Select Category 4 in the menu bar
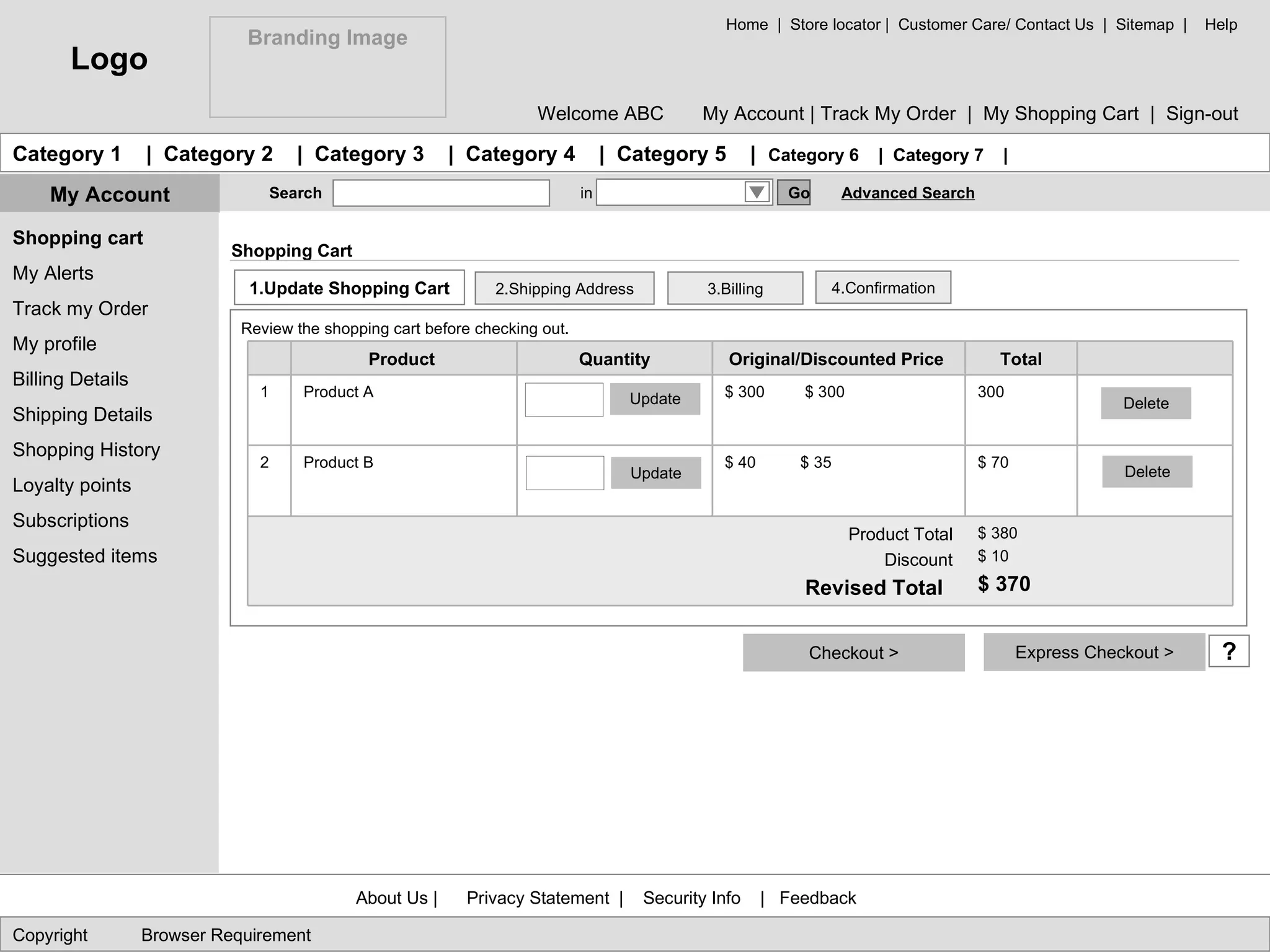This screenshot has width=1270, height=952. (x=520, y=154)
